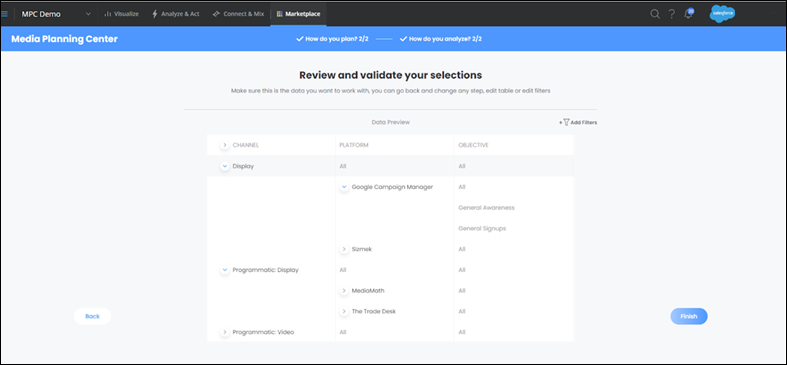The image size is (787, 365).
Task: Collapse the Programmatic: Display channel
Action: click(x=225, y=270)
